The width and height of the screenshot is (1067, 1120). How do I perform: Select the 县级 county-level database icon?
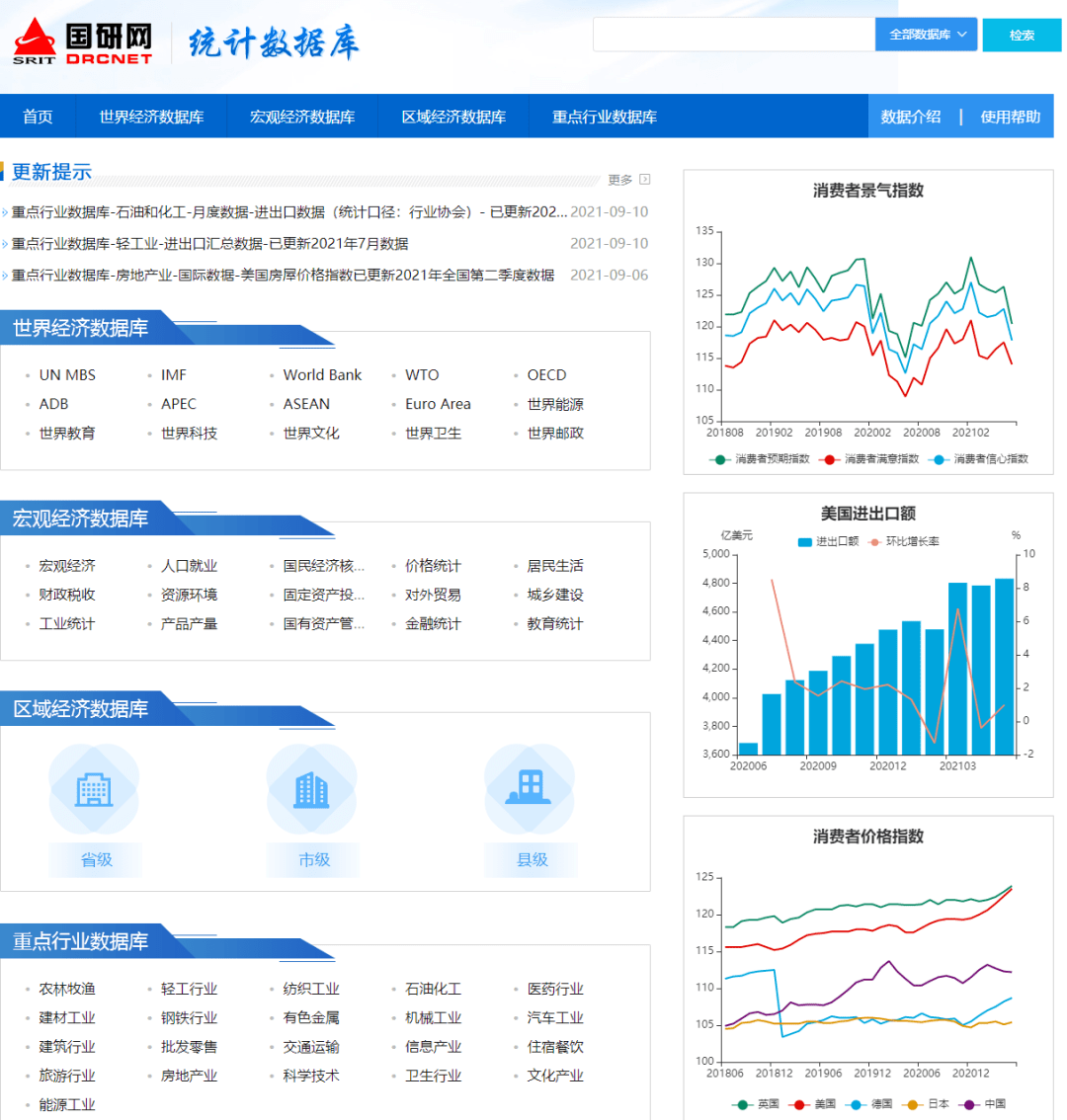pyautogui.click(x=531, y=787)
